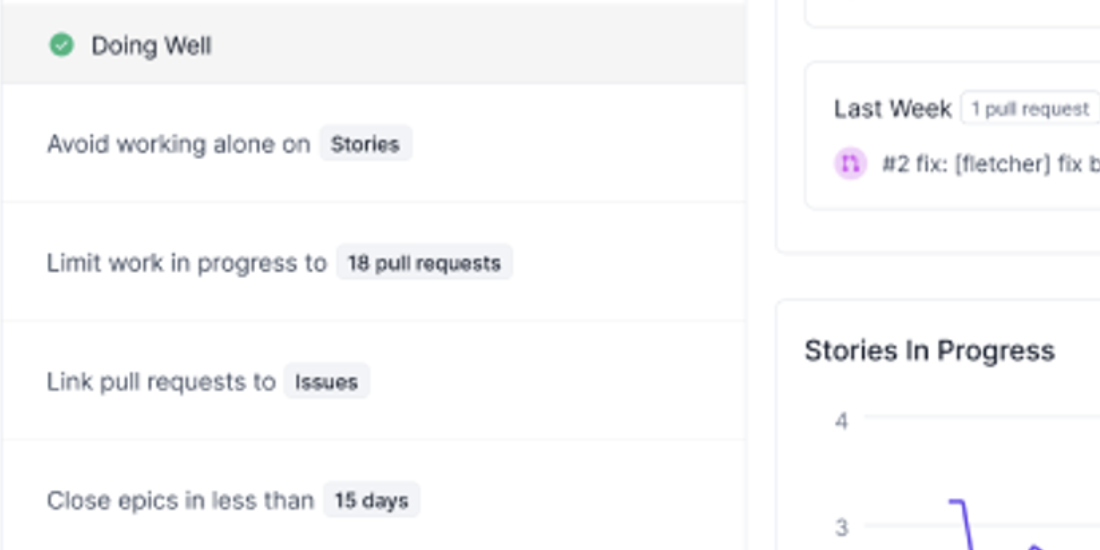
Task: Open the 18 pull requests tag
Action: pyautogui.click(x=424, y=263)
